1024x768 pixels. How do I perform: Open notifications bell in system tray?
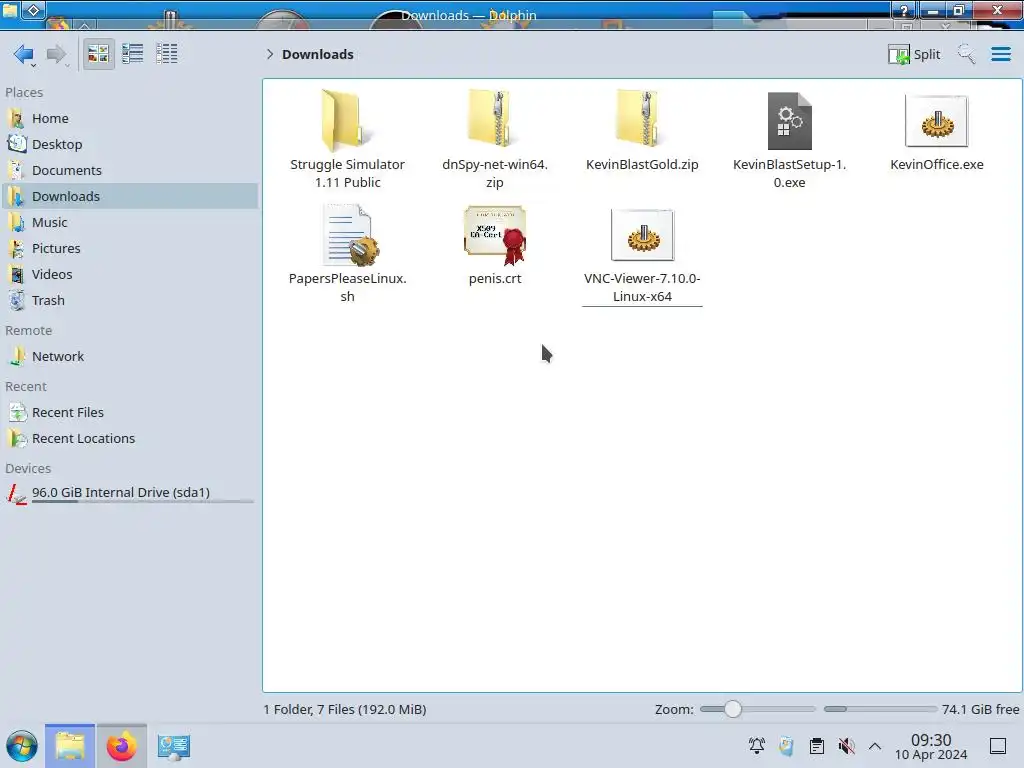point(757,746)
